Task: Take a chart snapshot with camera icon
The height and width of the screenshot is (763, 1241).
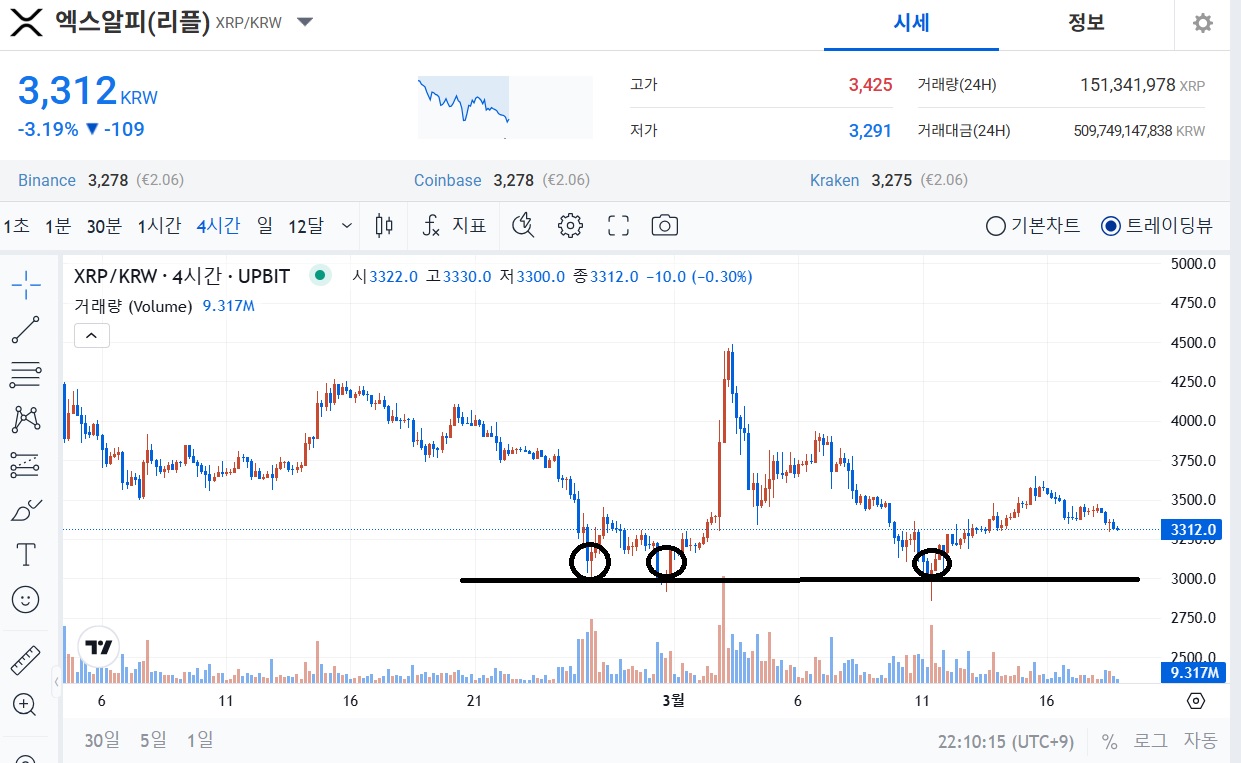Action: [665, 225]
